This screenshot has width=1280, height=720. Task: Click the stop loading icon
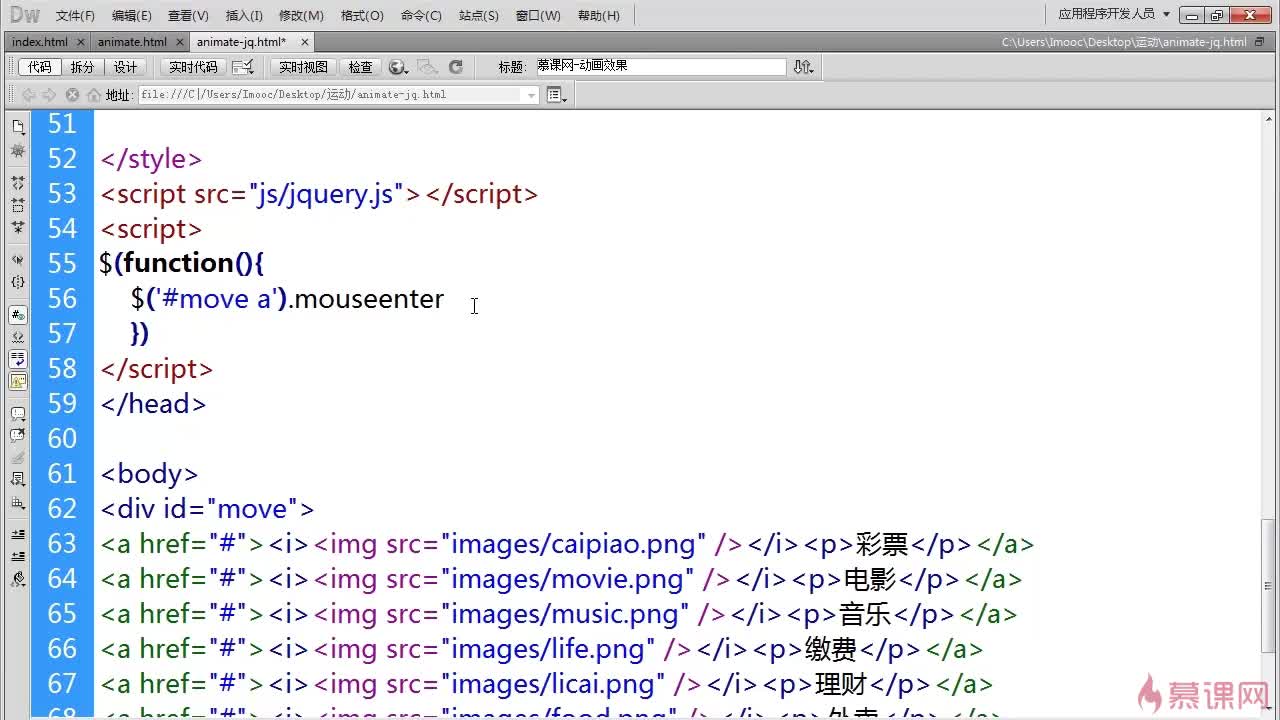tap(72, 95)
